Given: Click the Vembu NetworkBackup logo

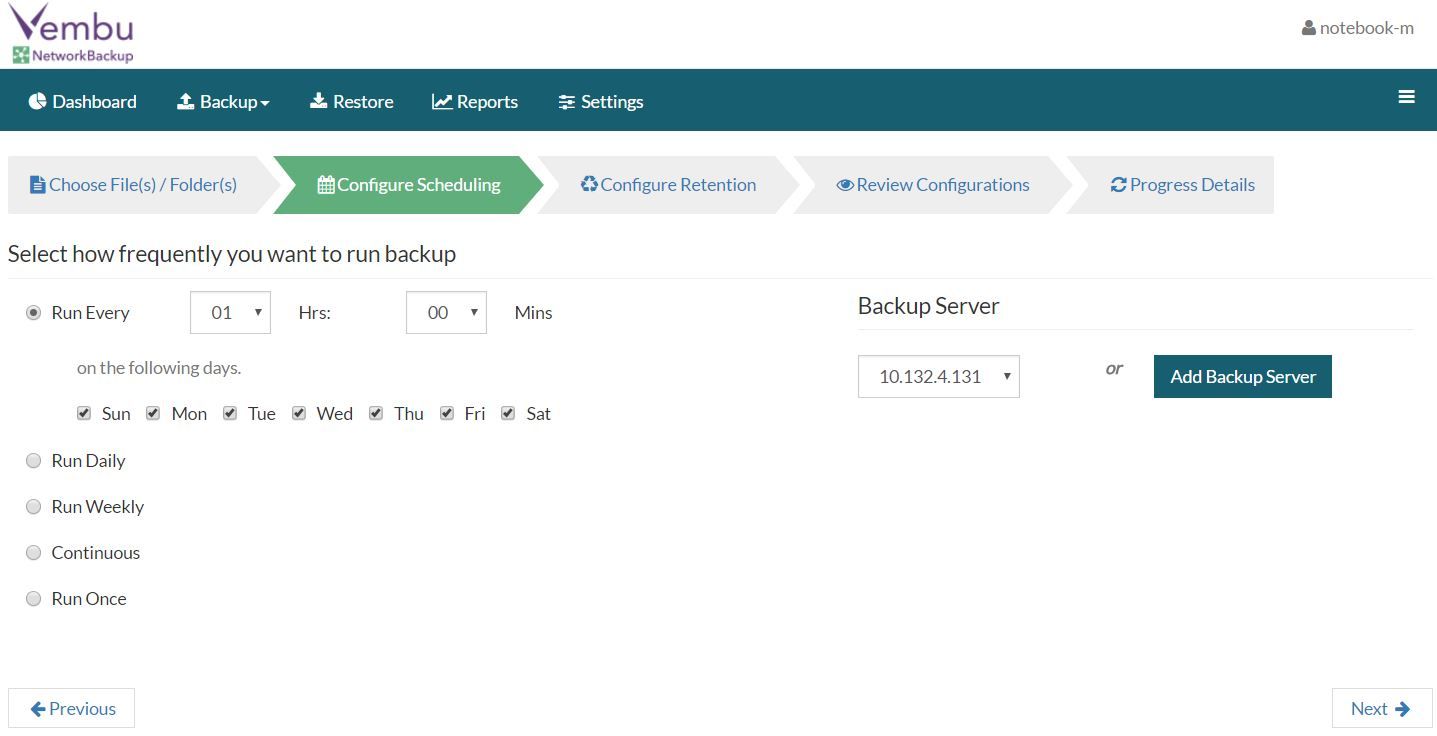Looking at the screenshot, I should (x=72, y=32).
